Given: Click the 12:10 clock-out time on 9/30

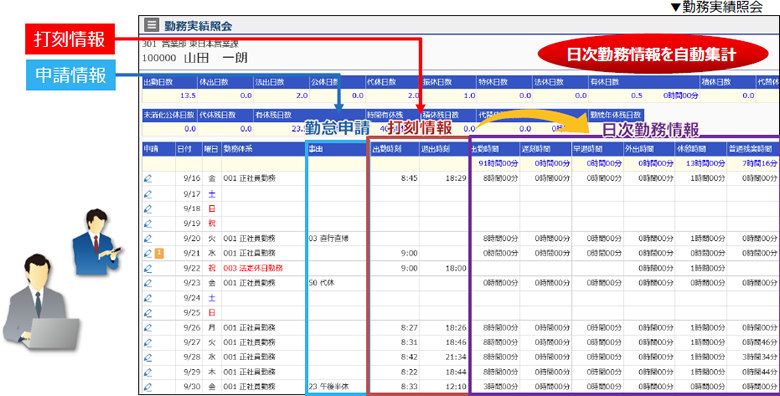Looking at the screenshot, I should 456,387.
